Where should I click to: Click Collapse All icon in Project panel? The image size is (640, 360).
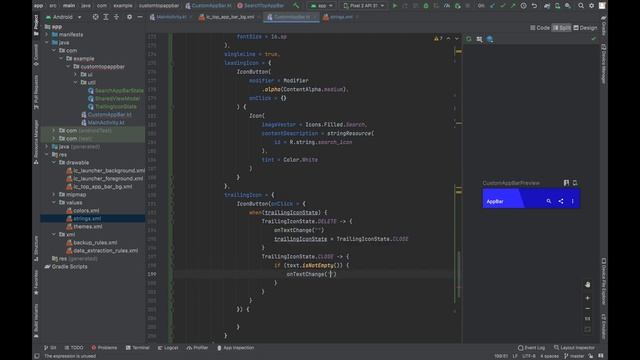[116, 17]
